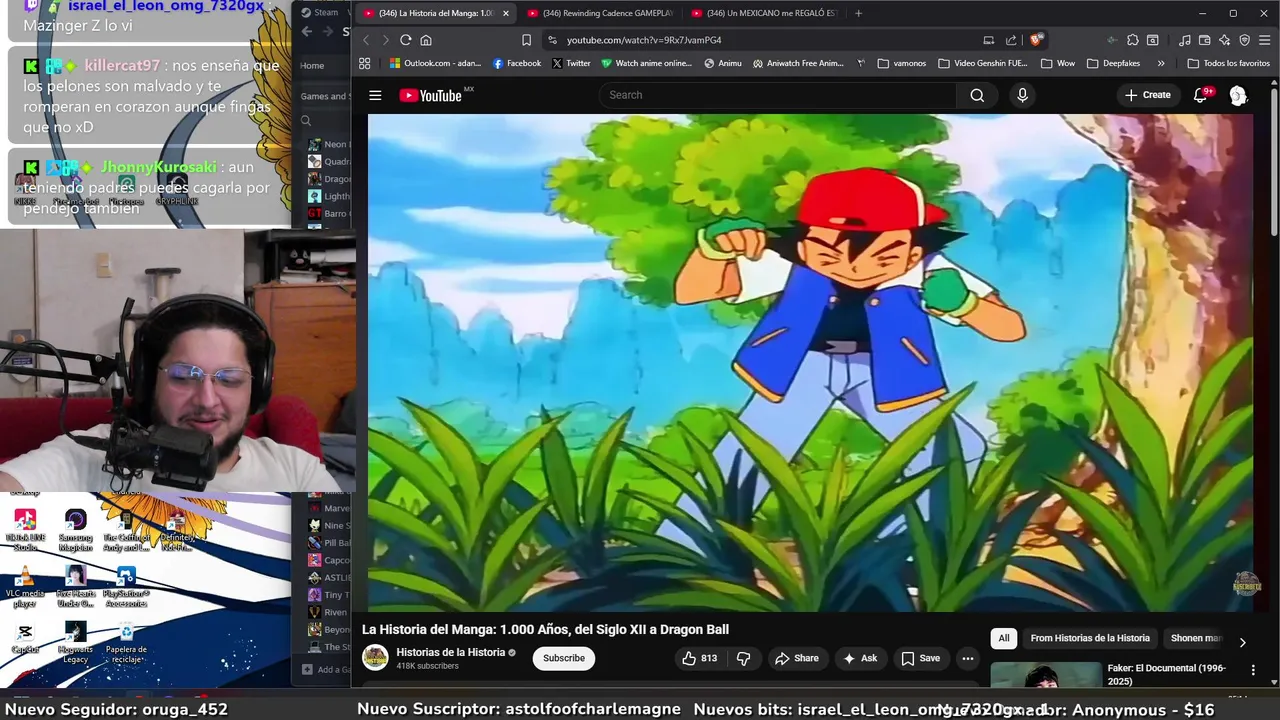Viewport: 1280px width, 720px height.
Task: Subscribe to Historias de la Historia
Action: point(564,658)
